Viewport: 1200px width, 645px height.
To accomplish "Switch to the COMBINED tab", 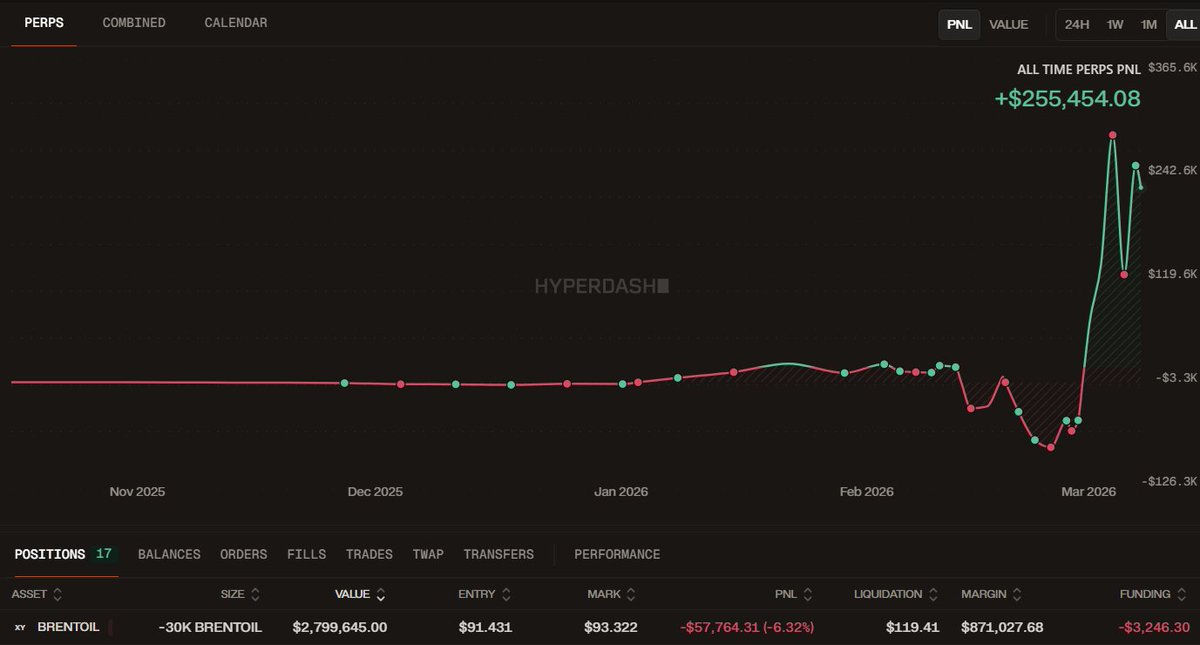I will pos(133,22).
